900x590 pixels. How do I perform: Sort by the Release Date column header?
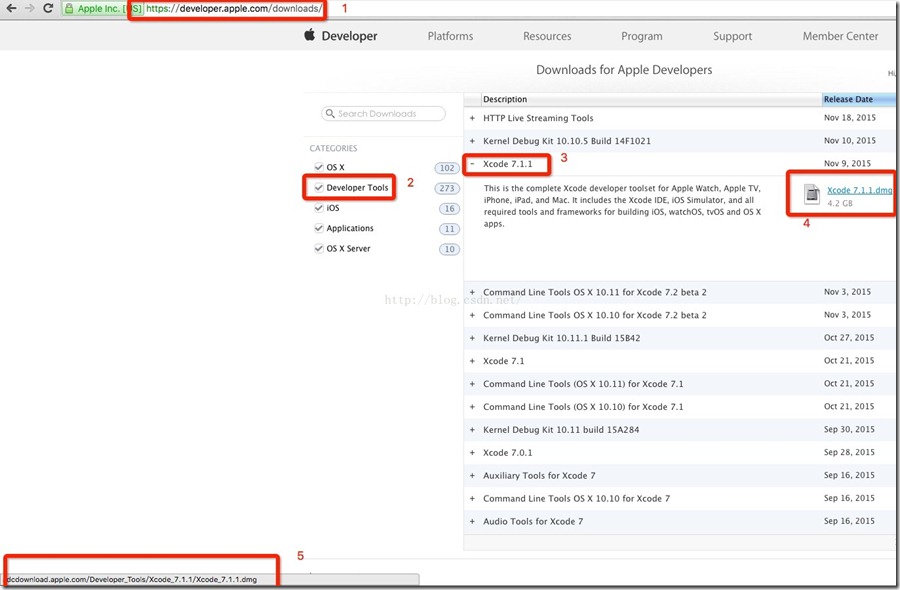[859, 99]
